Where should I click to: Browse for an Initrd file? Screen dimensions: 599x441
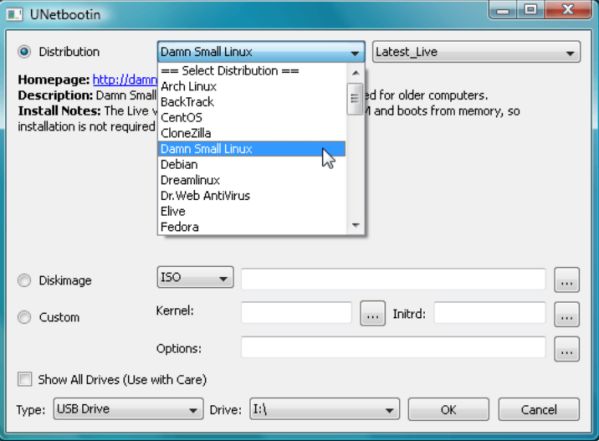click(x=567, y=314)
